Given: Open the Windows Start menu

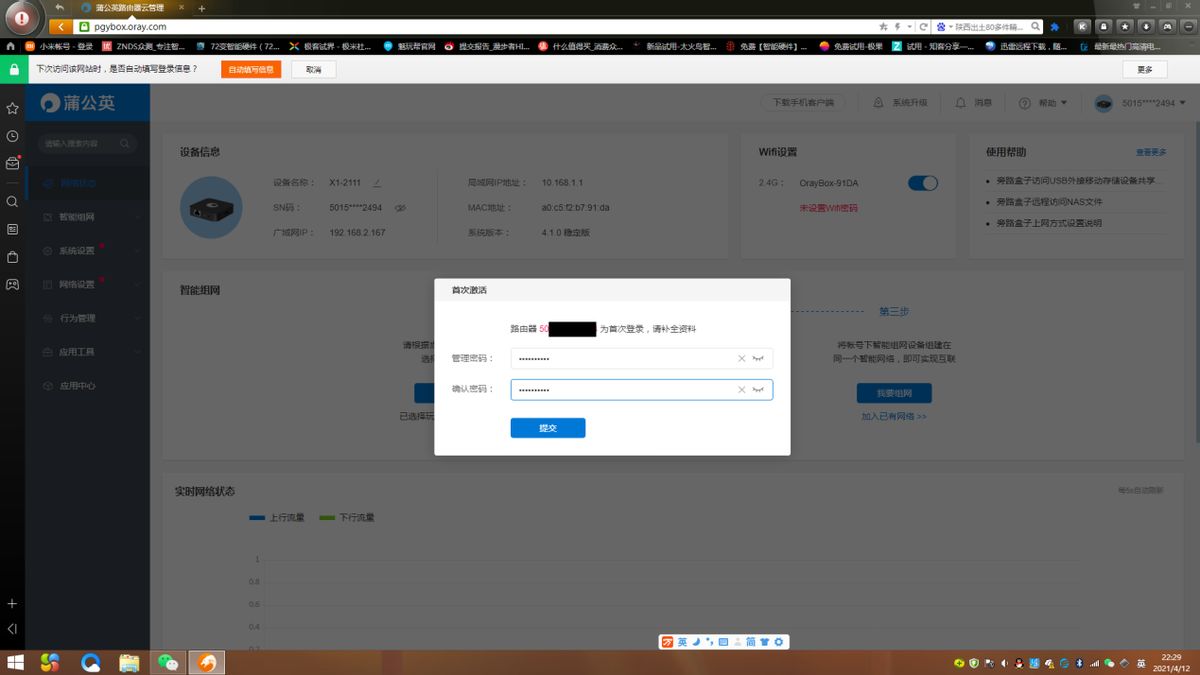Looking at the screenshot, I should pos(14,662).
